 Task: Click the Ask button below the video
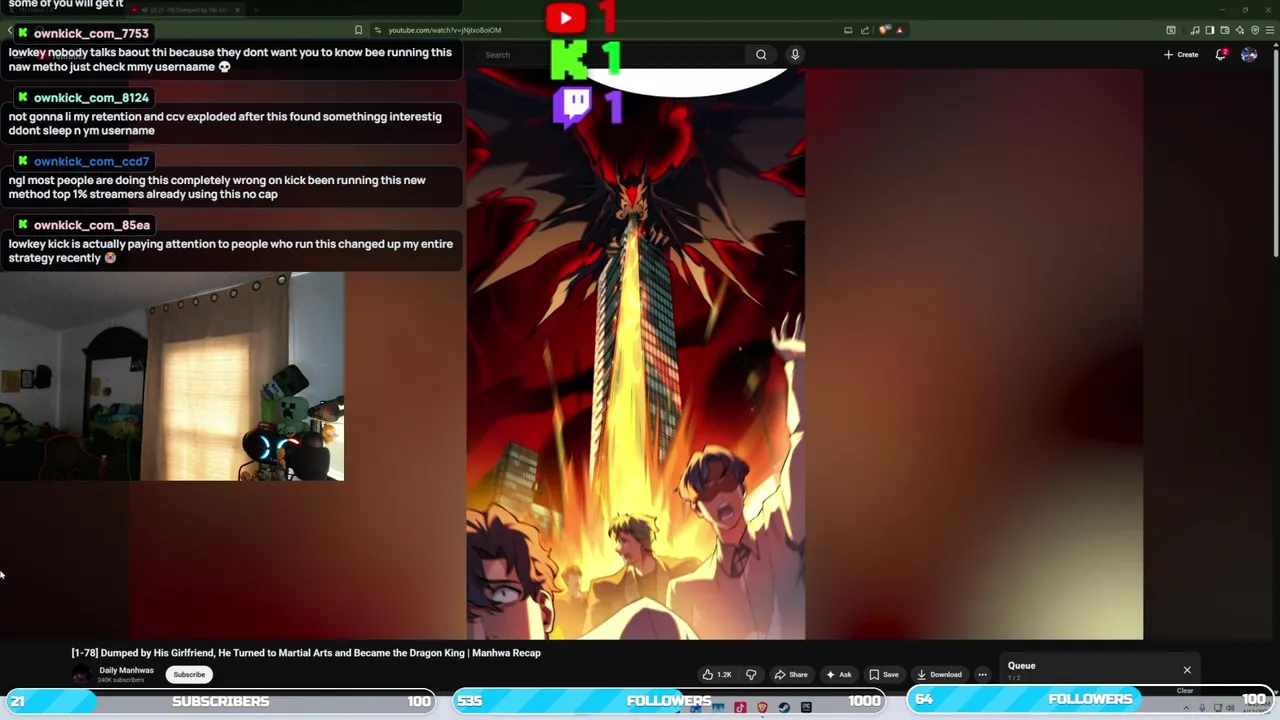(x=839, y=675)
